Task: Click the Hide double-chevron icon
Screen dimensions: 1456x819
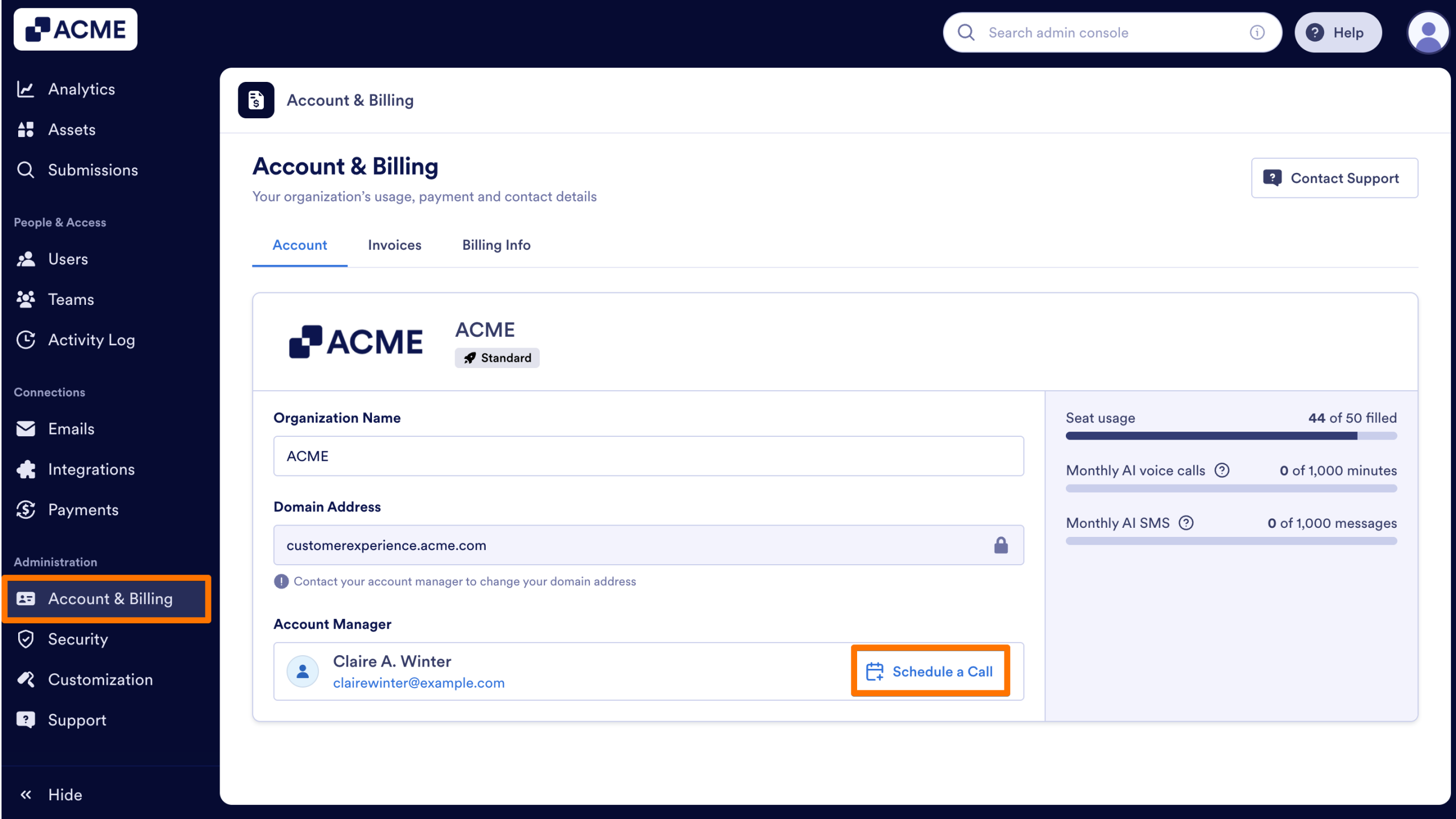Action: 26,795
